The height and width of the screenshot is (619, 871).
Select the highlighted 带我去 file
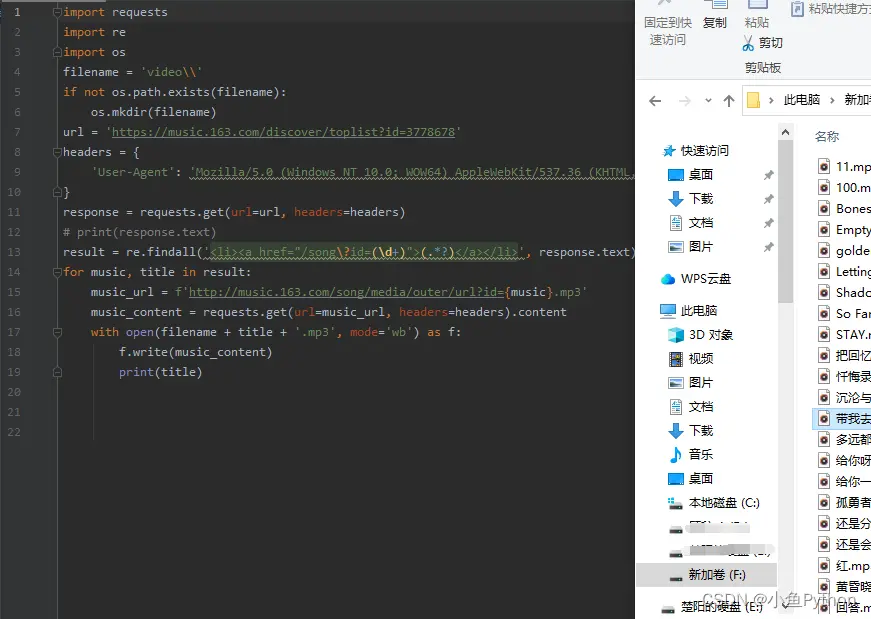pos(843,419)
